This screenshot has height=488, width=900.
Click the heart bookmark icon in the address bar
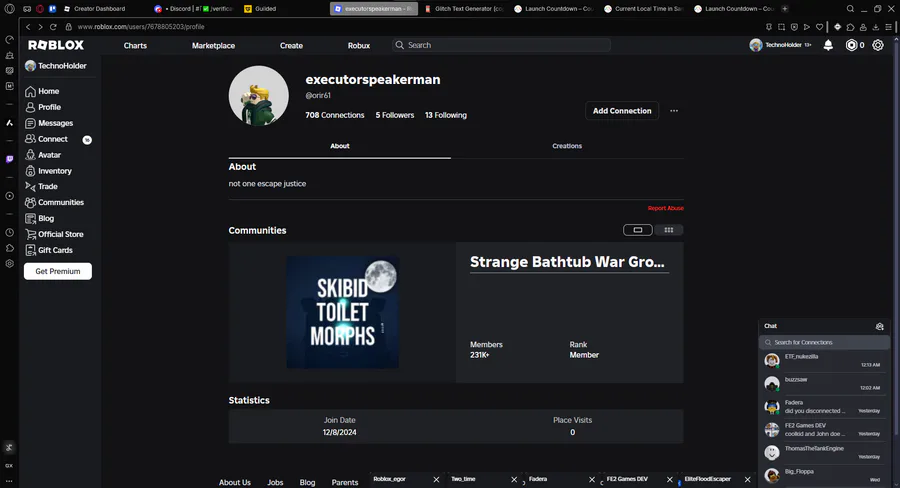click(819, 27)
